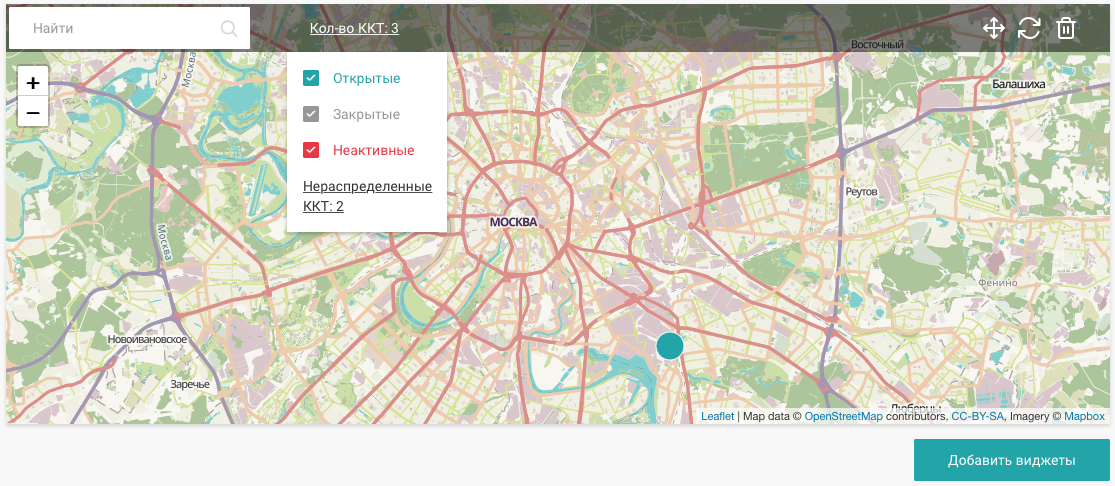Click the Добавить виджеты button
Screen dimensions: 1115x486
tap(1011, 460)
